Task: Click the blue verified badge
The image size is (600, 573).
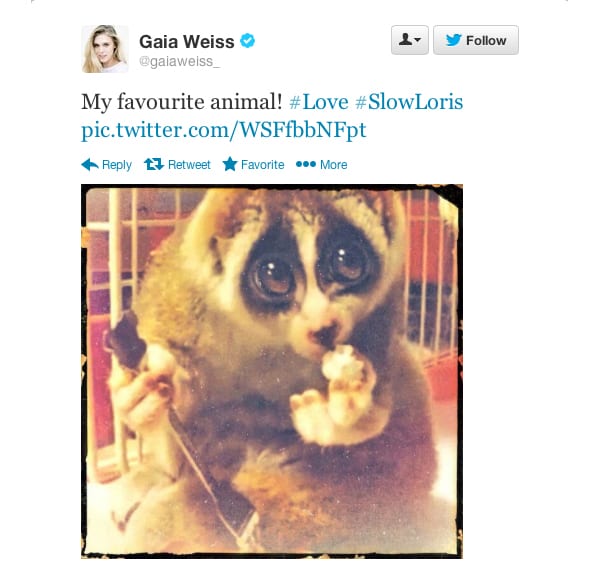Action: (248, 41)
